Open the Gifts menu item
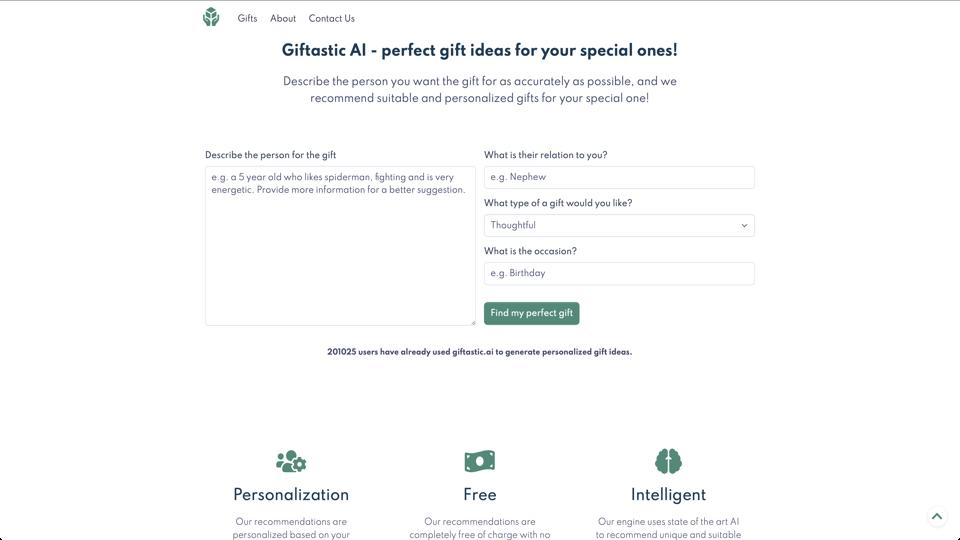The height and width of the screenshot is (540, 960). [x=247, y=18]
